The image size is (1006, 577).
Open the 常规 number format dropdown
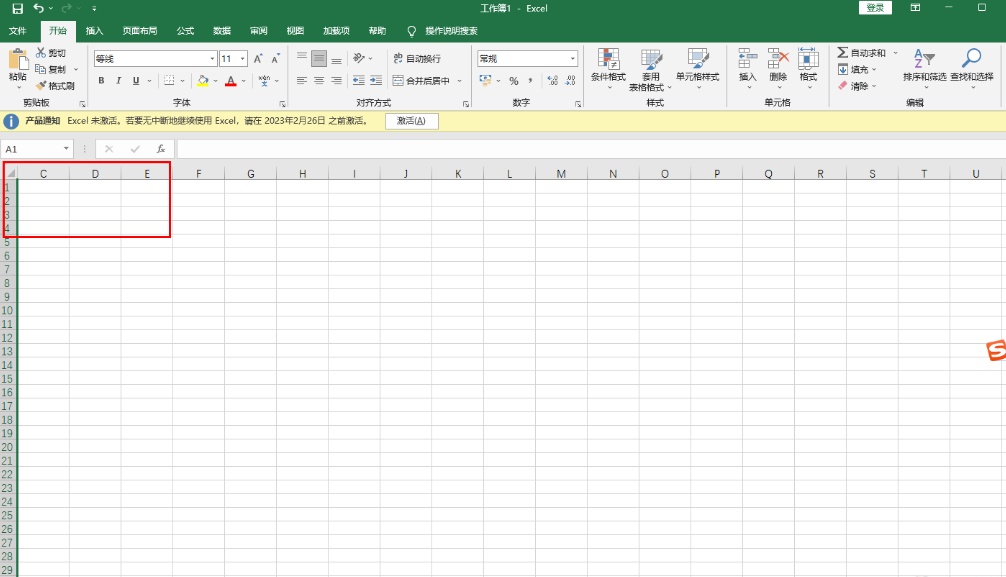[573, 59]
